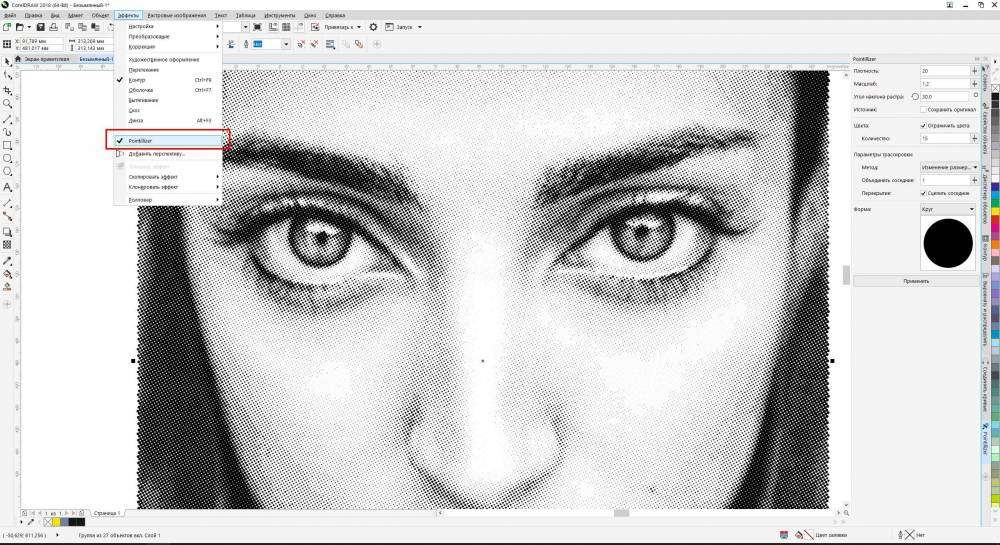This screenshot has height=545, width=1000.
Task: Select the Pick (arrow) tool
Action: [8, 61]
